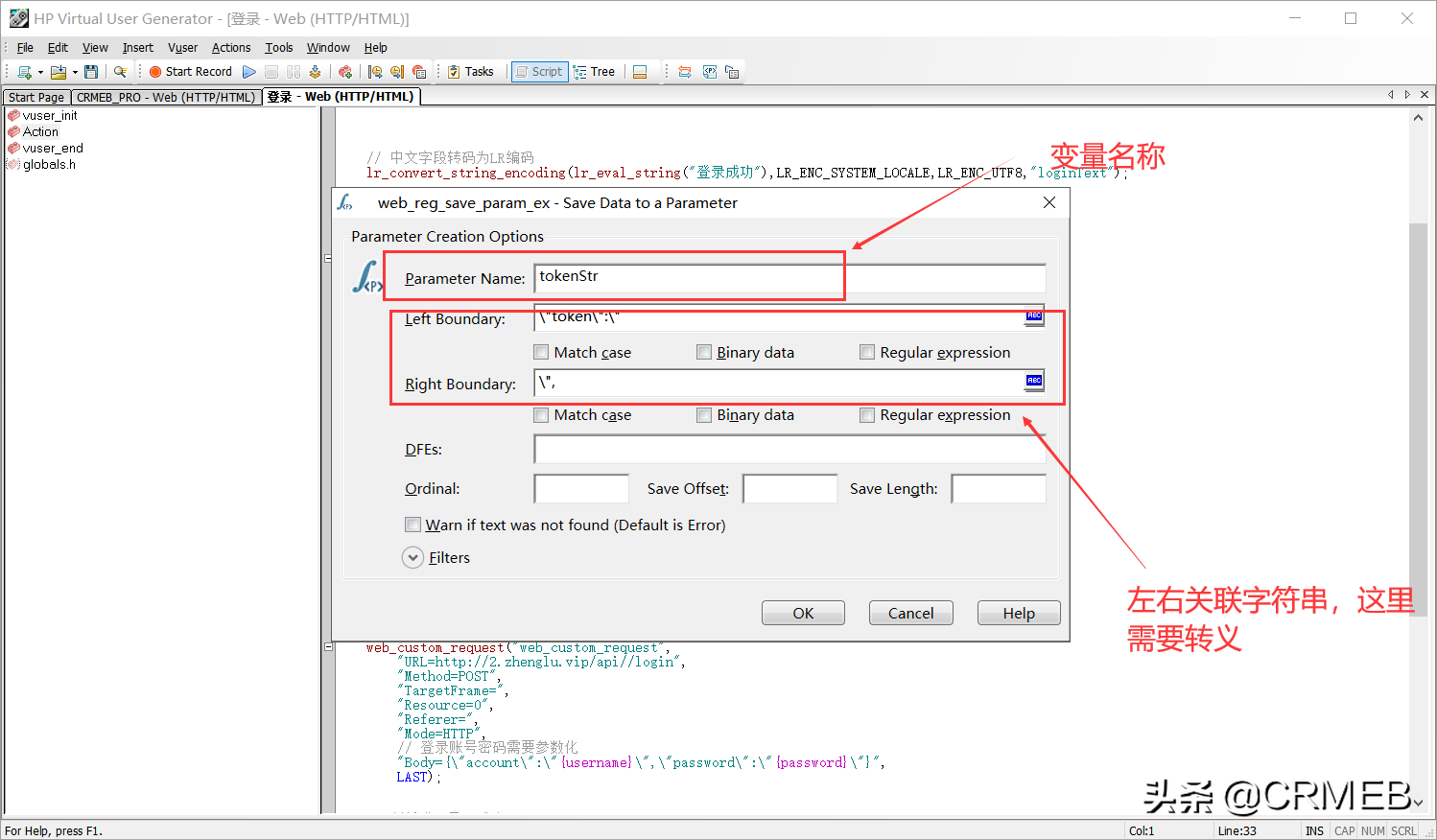Click Help in the dialog
Image resolution: width=1437 pixels, height=840 pixels.
(1019, 613)
